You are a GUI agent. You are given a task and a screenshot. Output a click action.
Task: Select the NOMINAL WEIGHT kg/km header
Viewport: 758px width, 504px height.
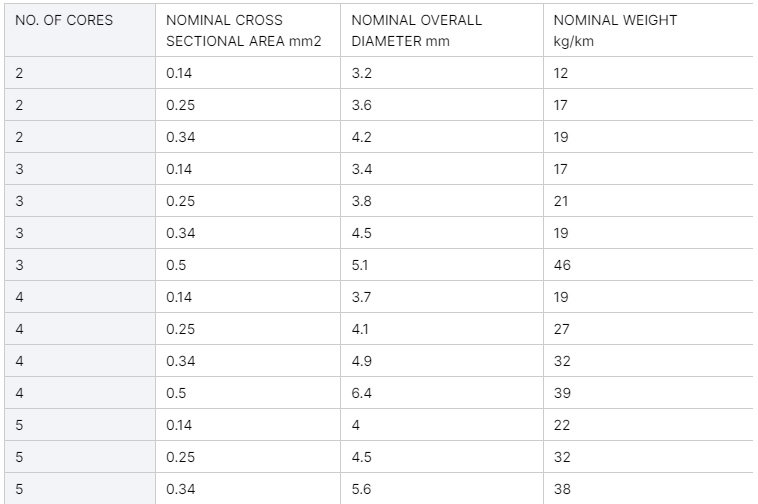click(648, 30)
